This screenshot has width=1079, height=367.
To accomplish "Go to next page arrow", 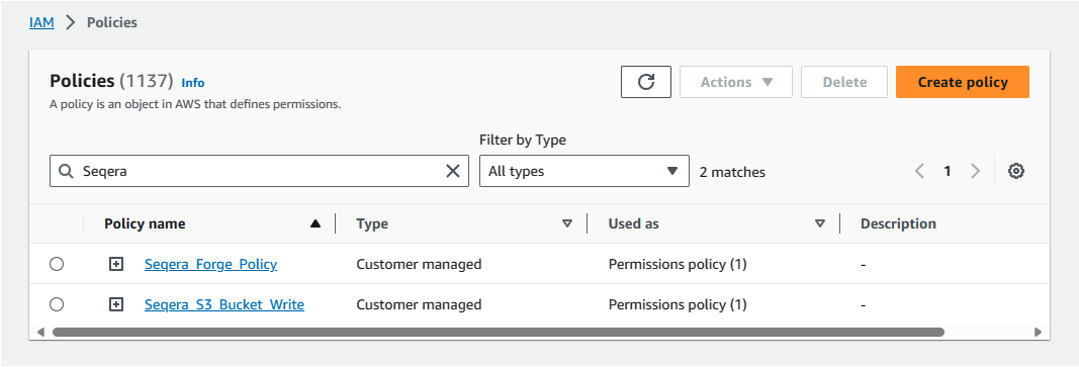I will 974,171.
